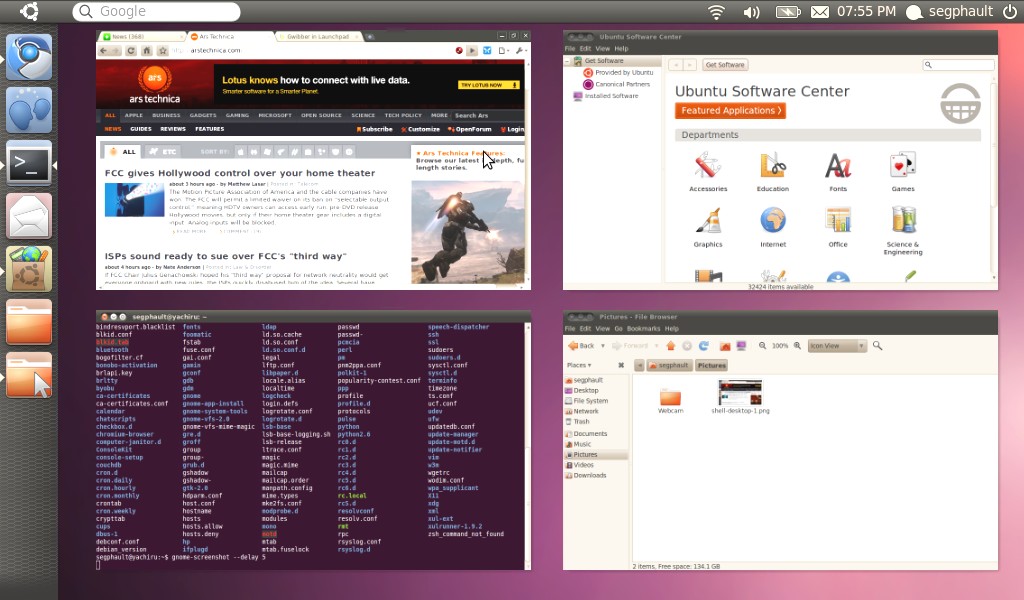Open the Fonts department
The height and width of the screenshot is (600, 1024).
click(x=838, y=172)
